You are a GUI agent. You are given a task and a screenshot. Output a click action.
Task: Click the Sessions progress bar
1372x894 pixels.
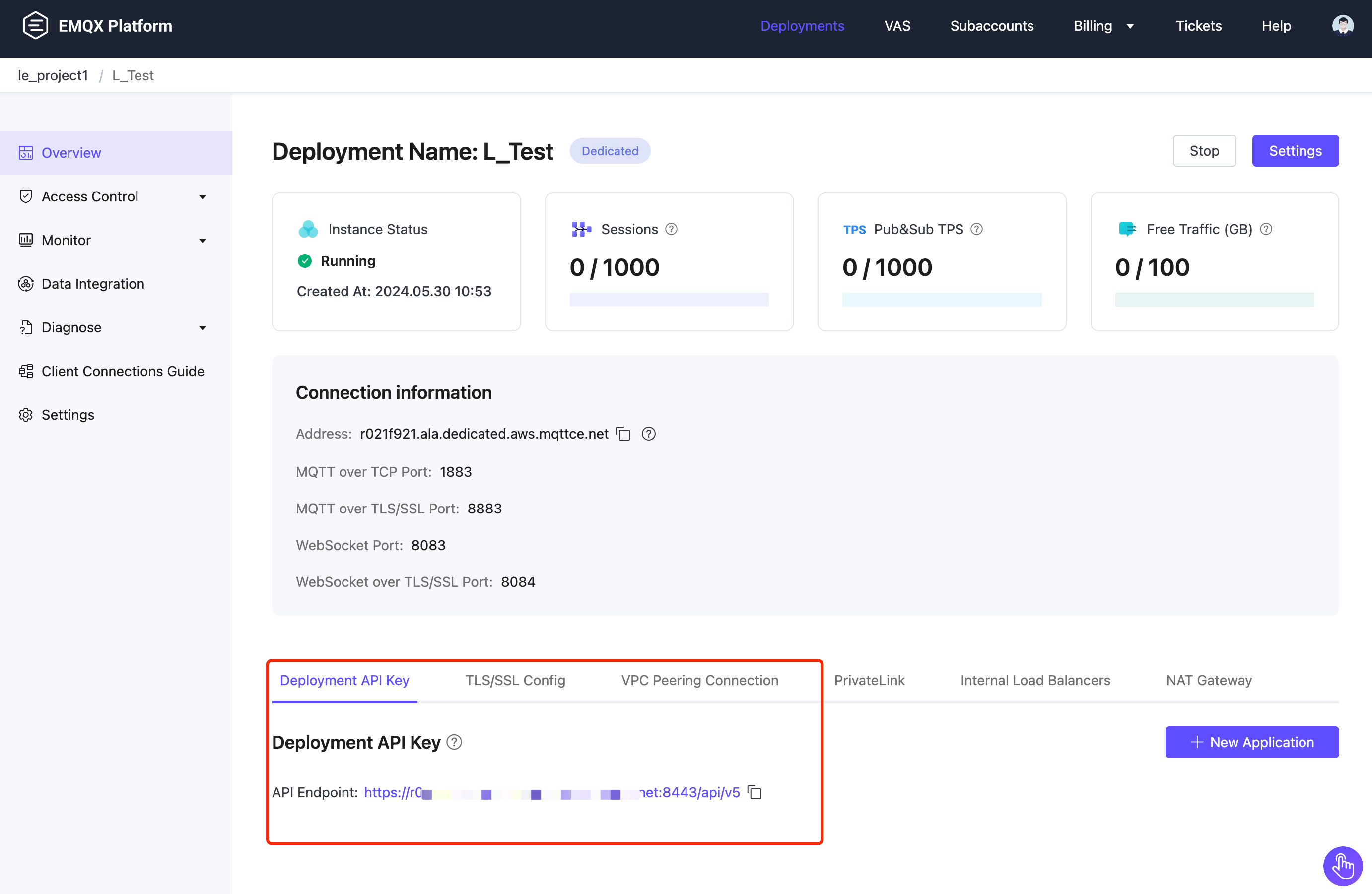(x=669, y=300)
